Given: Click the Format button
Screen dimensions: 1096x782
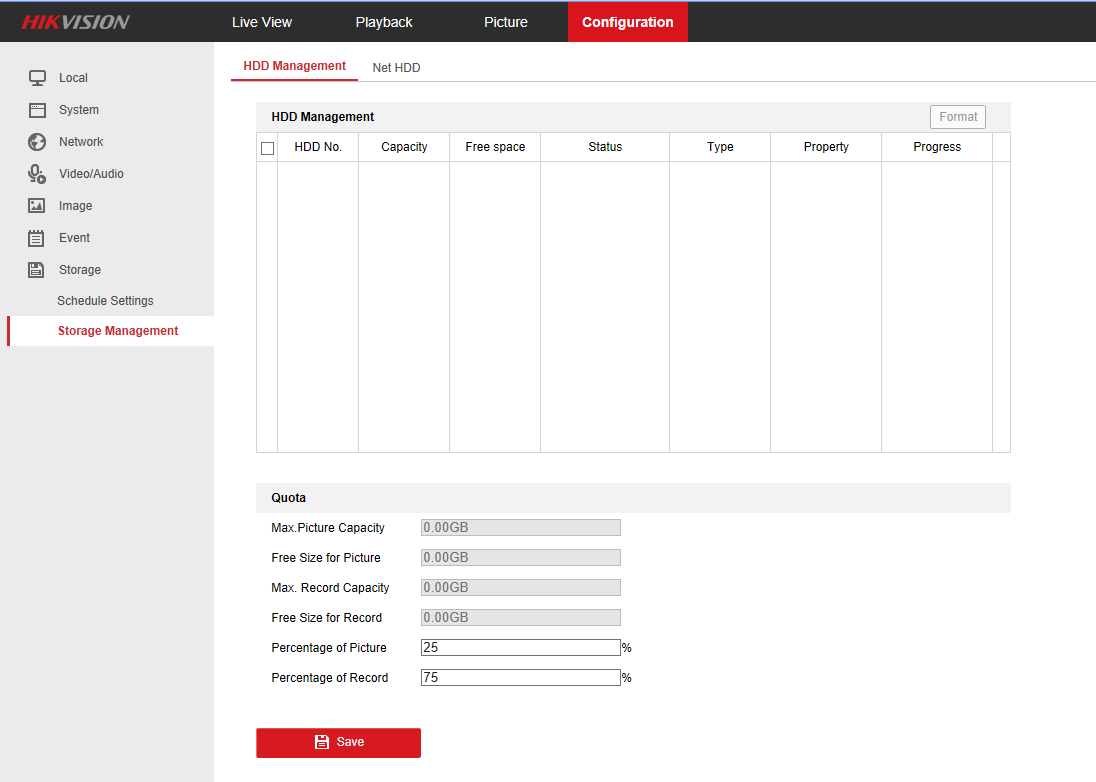Looking at the screenshot, I should pyautogui.click(x=957, y=117).
